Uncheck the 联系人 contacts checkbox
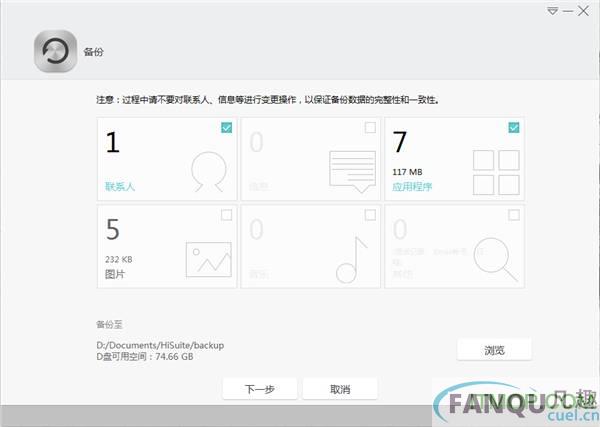600x427 pixels. [227, 127]
